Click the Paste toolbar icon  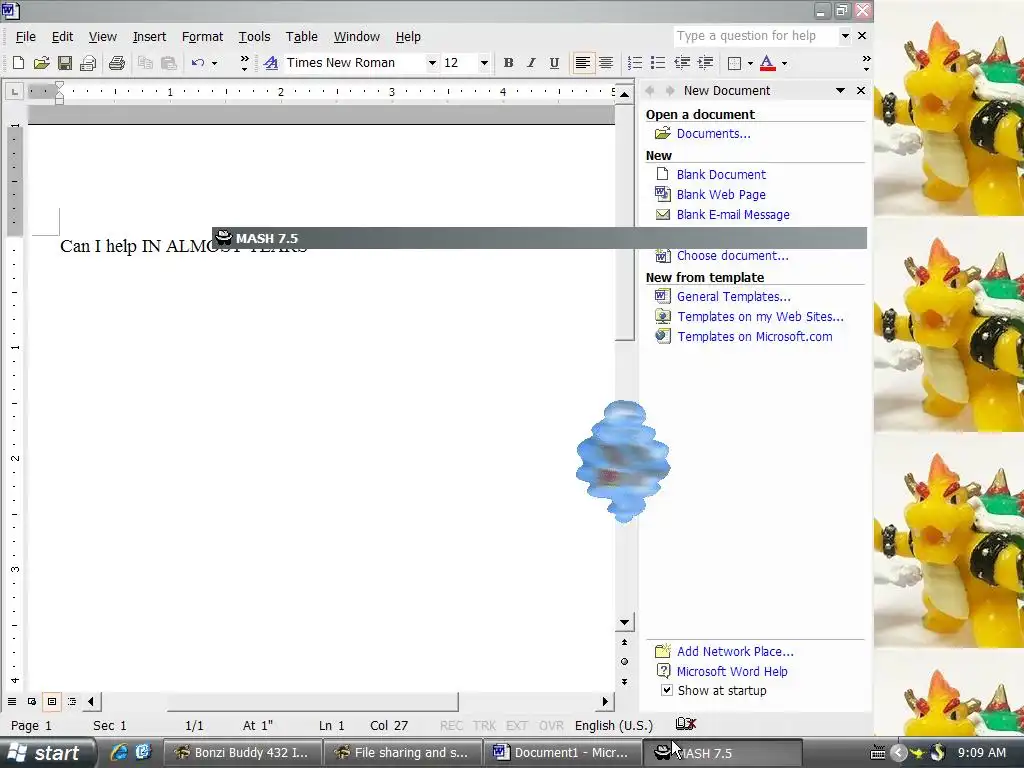(x=168, y=63)
